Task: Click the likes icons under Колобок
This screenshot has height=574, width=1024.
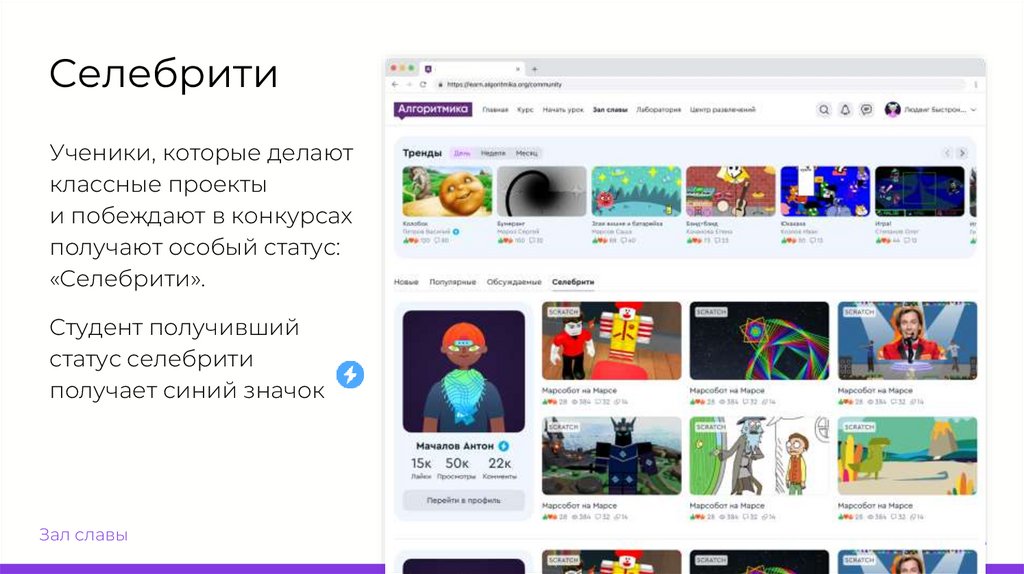Action: 410,240
